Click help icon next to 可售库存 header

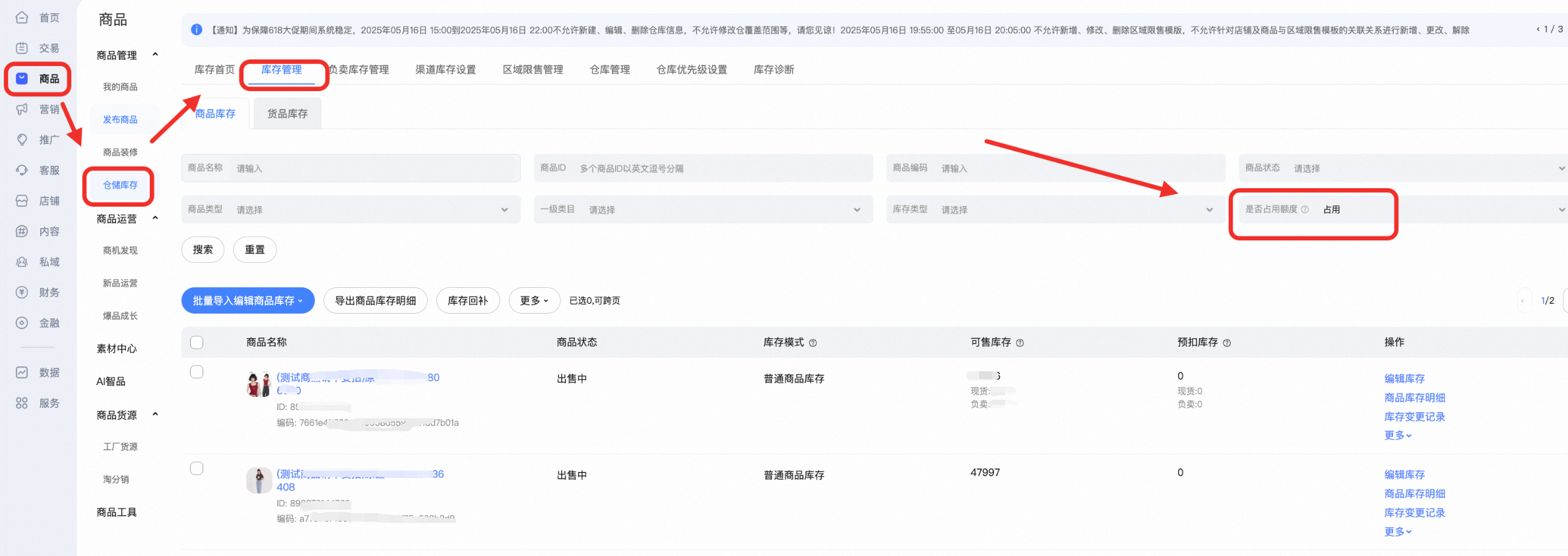click(1020, 343)
